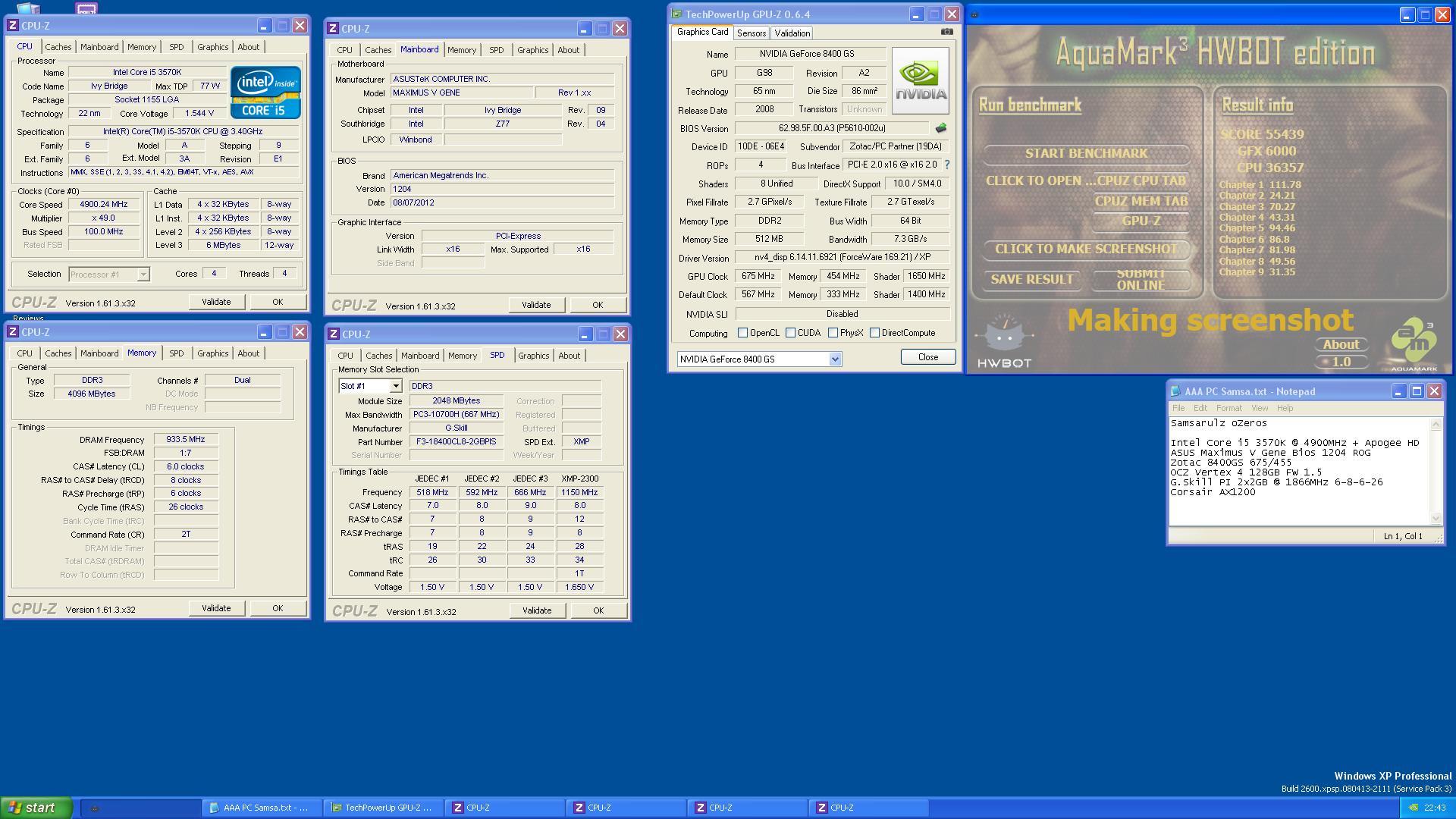Click the Core Speed value 4900.24 MHz
This screenshot has width=1456, height=819.
[x=104, y=205]
